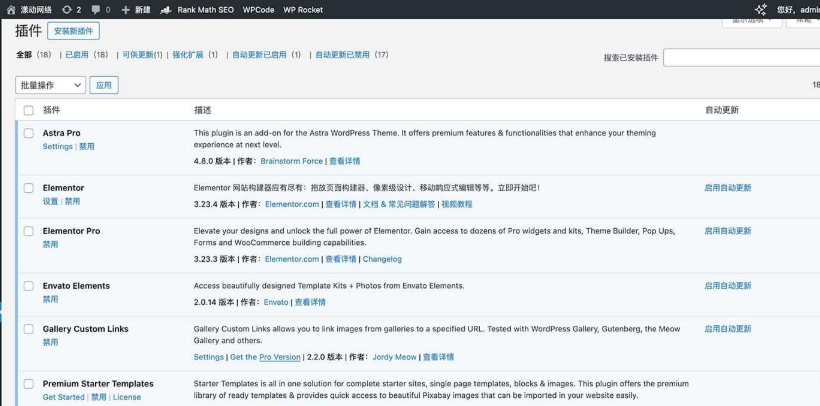
Task: Click 启用自动更新 for Elementor Pro
Action: 728,231
